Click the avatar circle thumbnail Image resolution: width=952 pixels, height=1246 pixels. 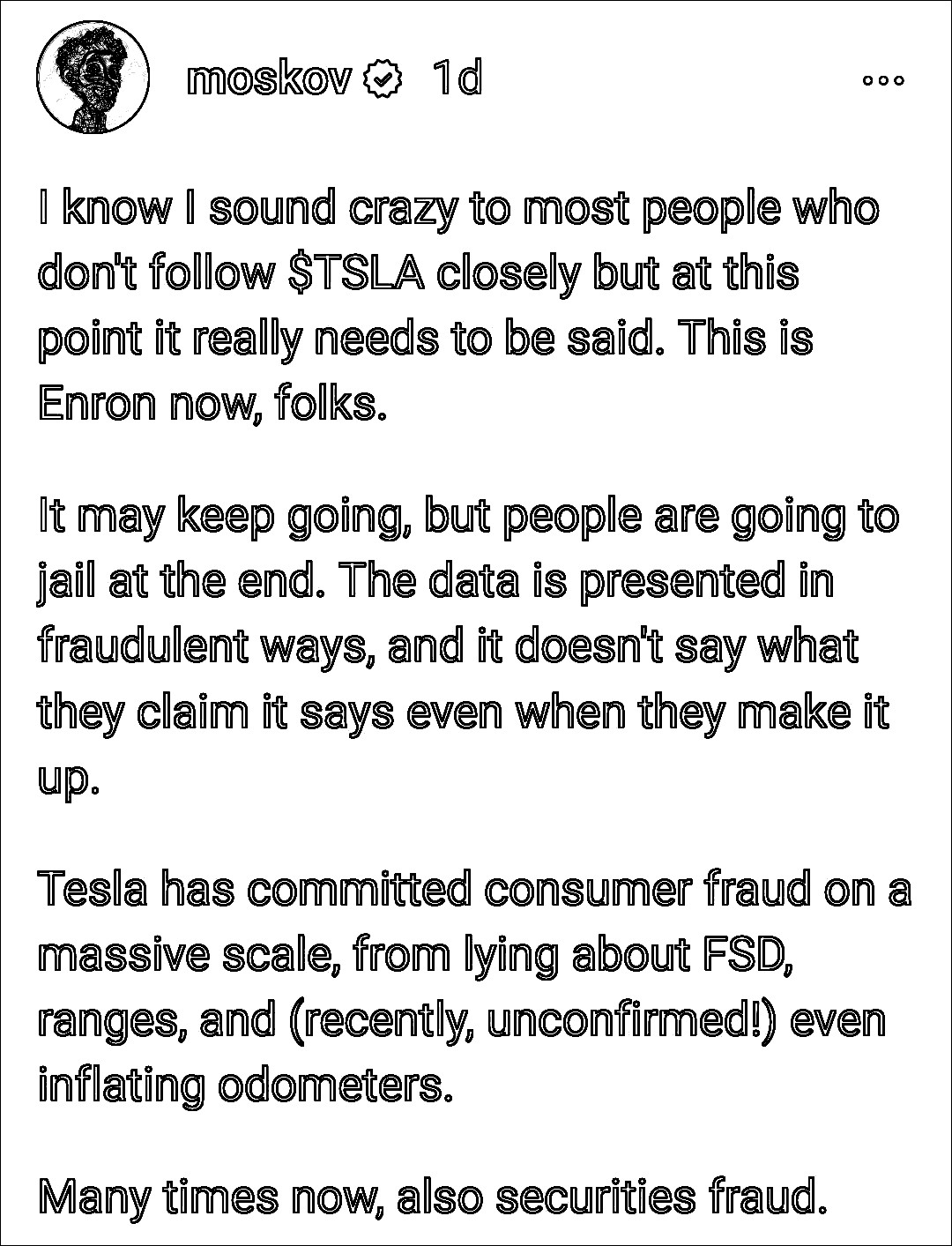tap(91, 78)
